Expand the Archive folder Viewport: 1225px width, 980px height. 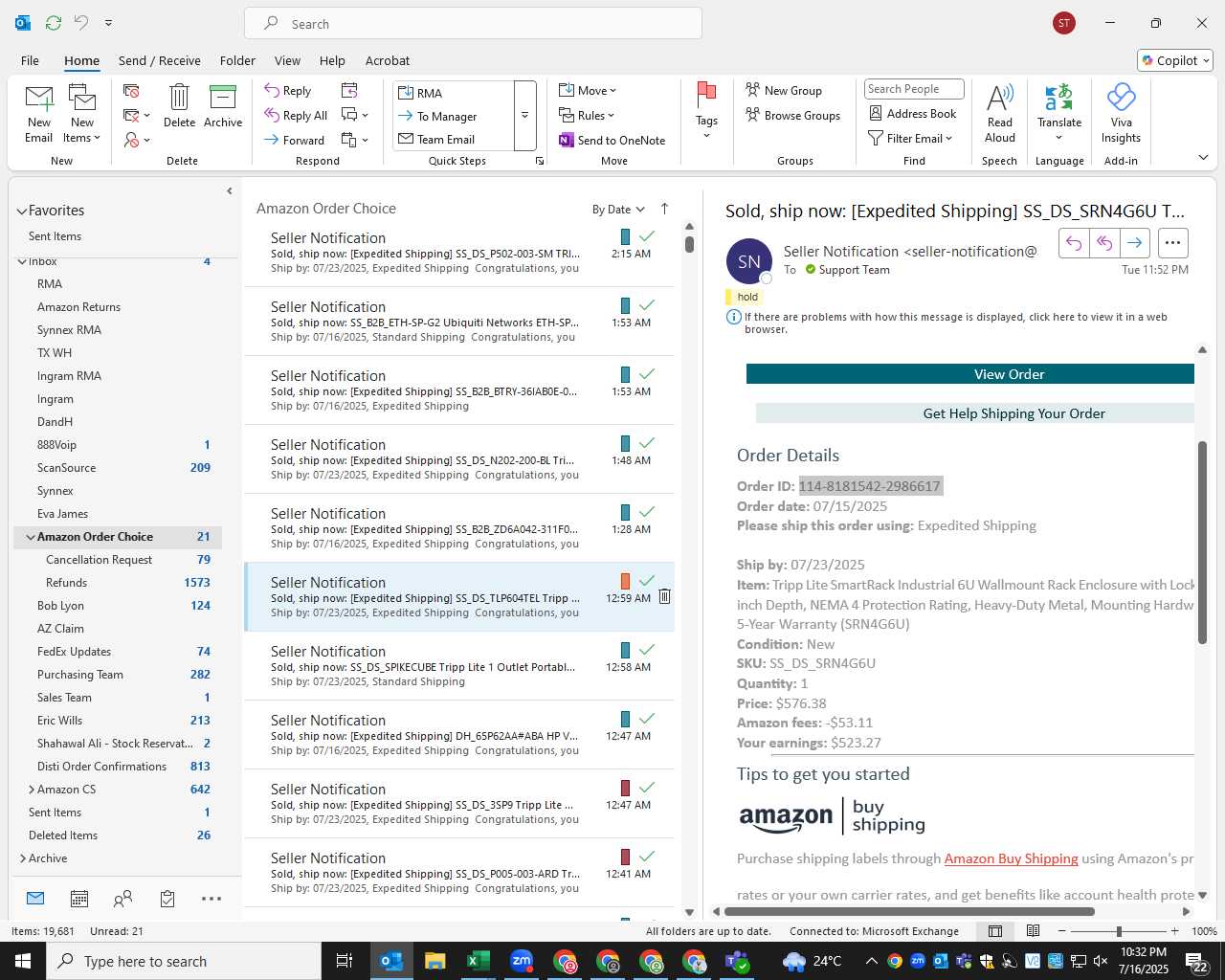point(23,858)
